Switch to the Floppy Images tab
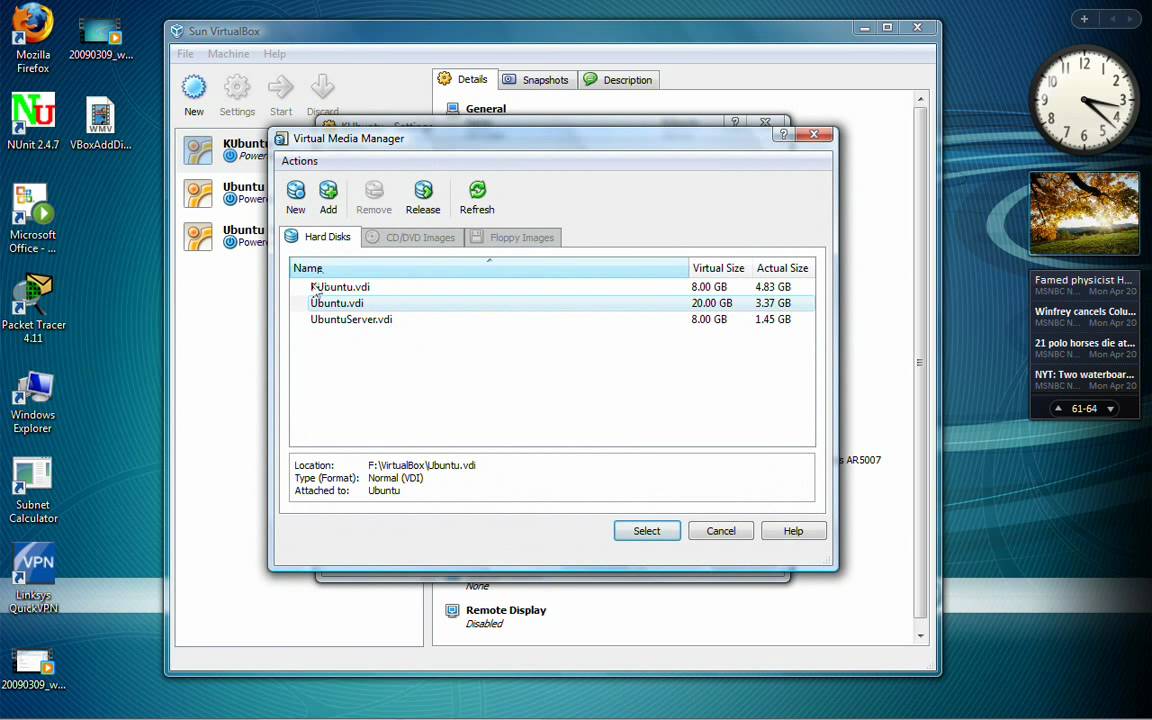The image size is (1152, 720). coord(513,237)
